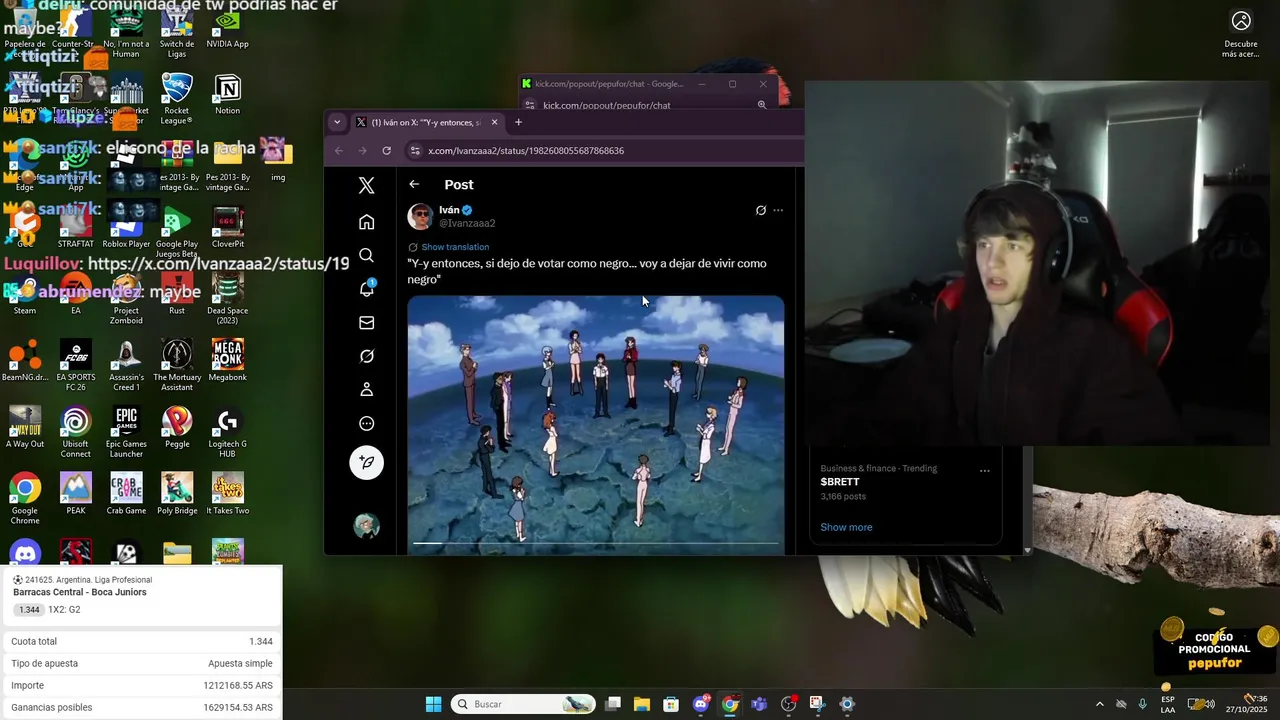
Task: Click the browser forward arrow
Action: pyautogui.click(x=362, y=151)
